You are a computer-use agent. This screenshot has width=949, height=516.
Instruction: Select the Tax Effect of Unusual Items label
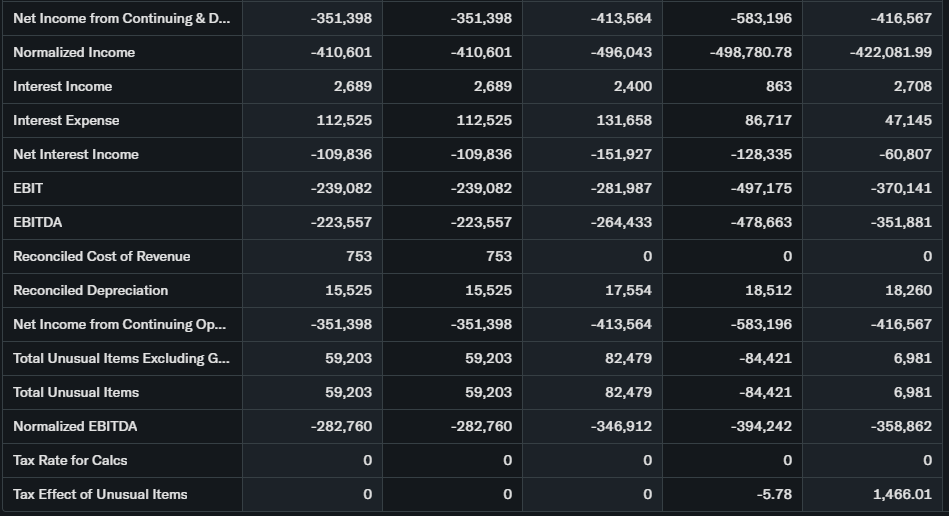[x=100, y=494]
